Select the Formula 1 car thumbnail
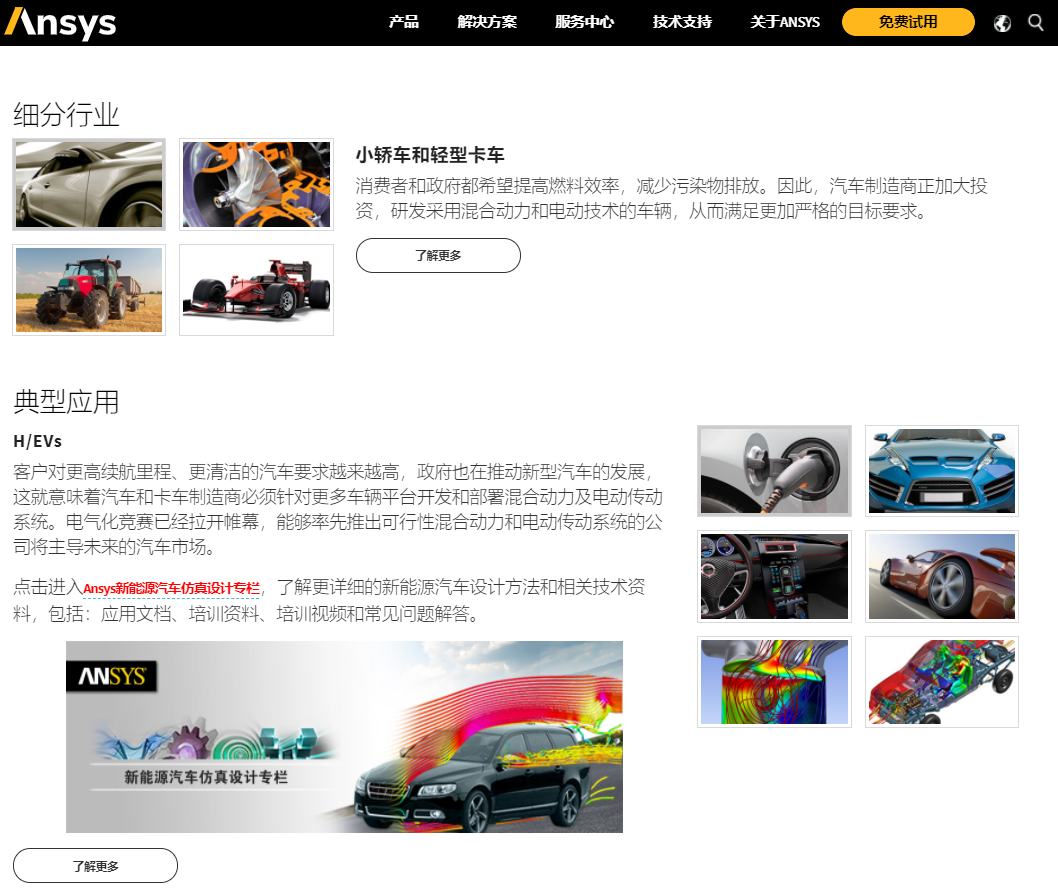Viewport: 1058px width, 888px height. (x=256, y=290)
